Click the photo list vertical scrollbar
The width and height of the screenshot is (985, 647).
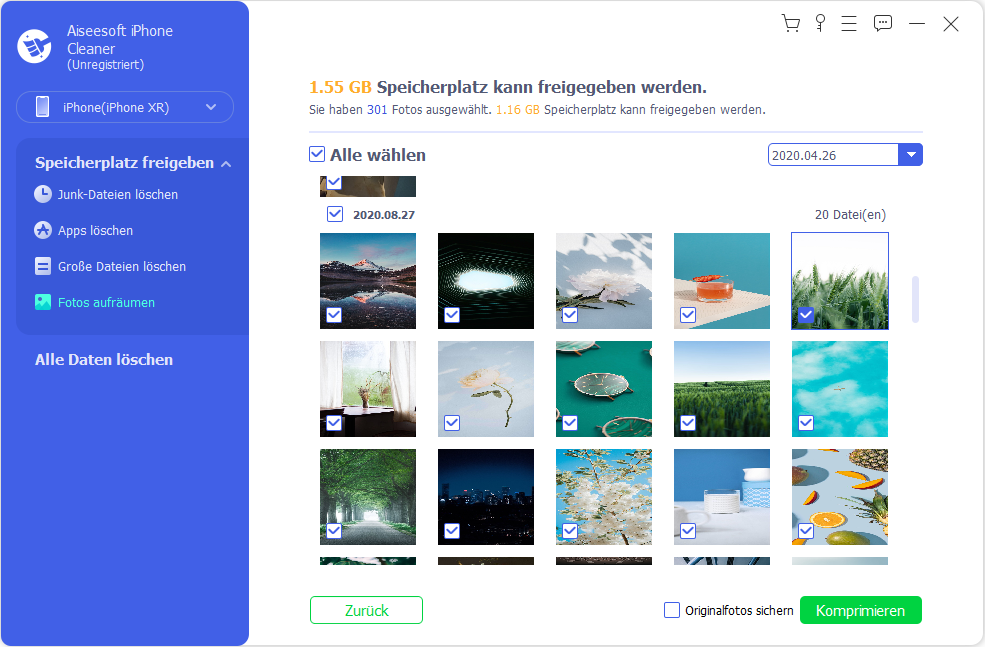(915, 300)
